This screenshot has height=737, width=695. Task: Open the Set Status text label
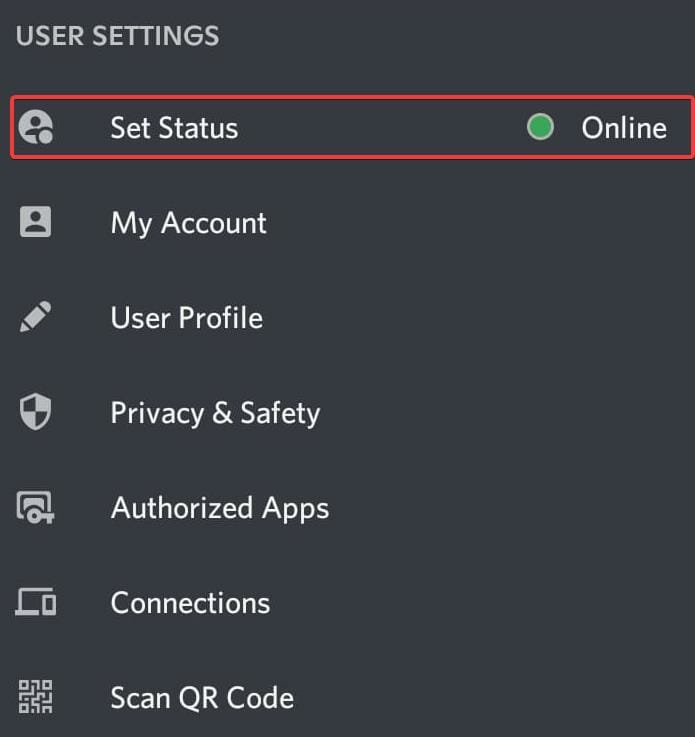pos(174,128)
